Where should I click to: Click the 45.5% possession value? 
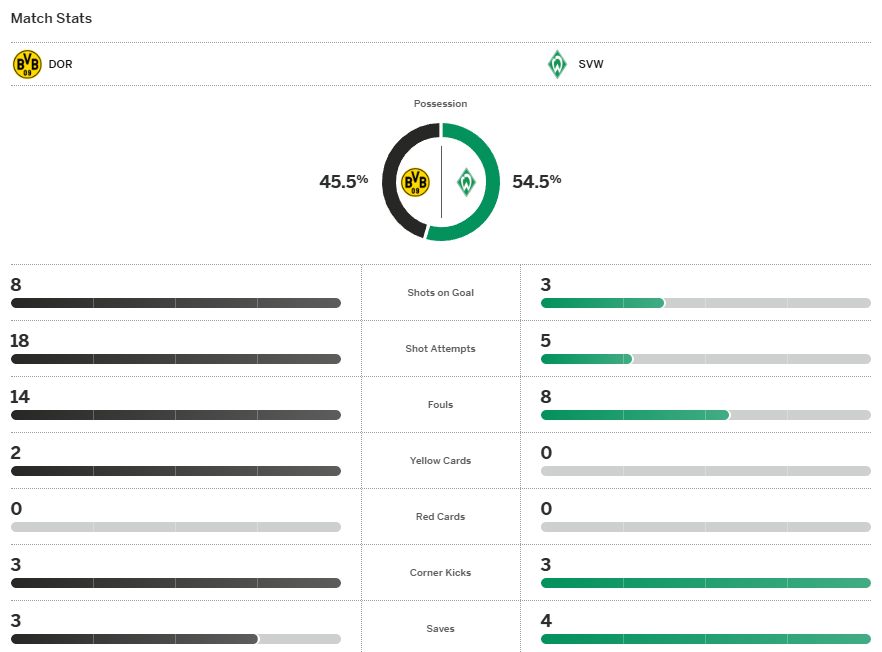click(x=343, y=181)
